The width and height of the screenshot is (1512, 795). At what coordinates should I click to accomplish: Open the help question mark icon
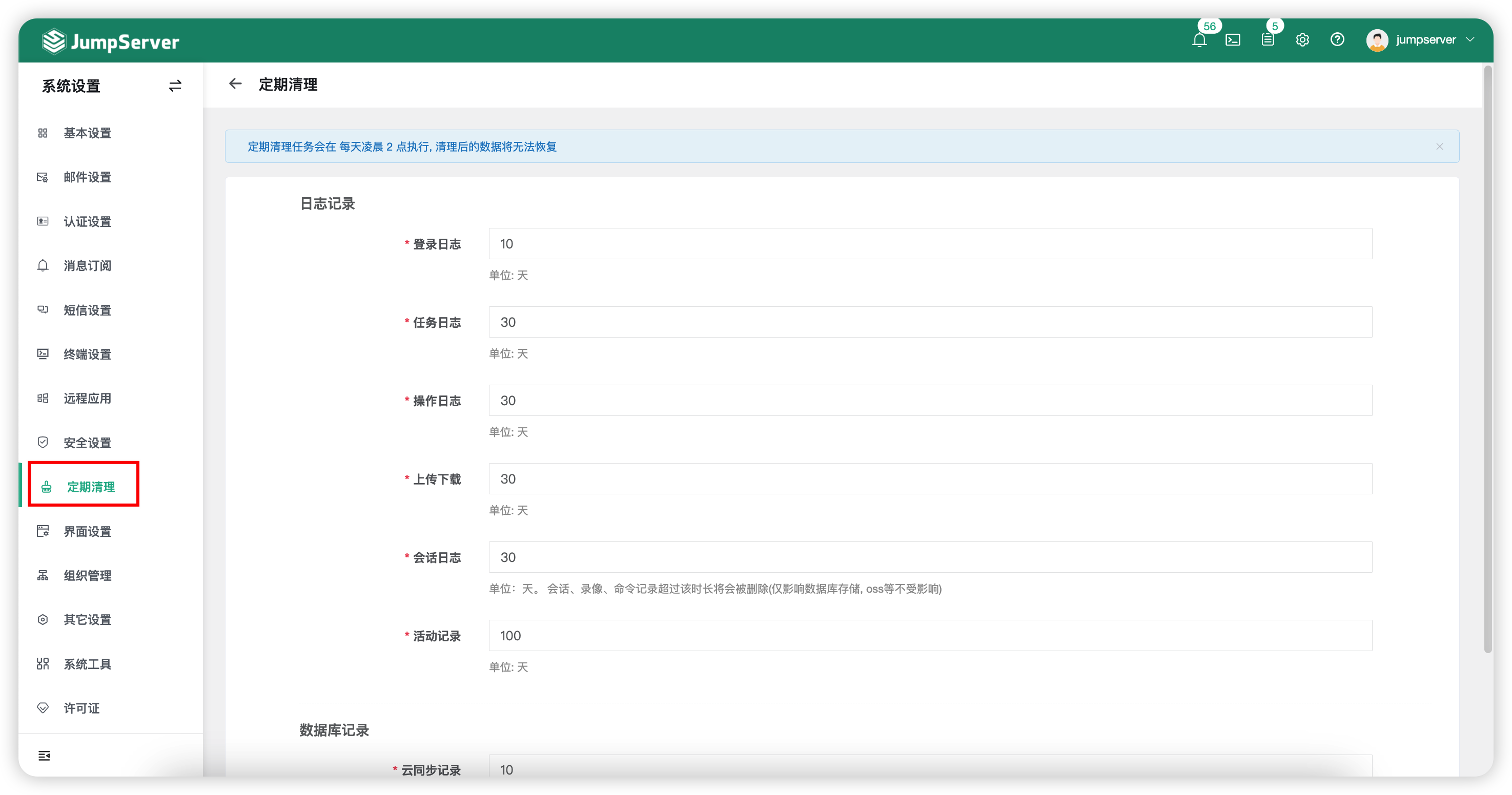coord(1337,40)
